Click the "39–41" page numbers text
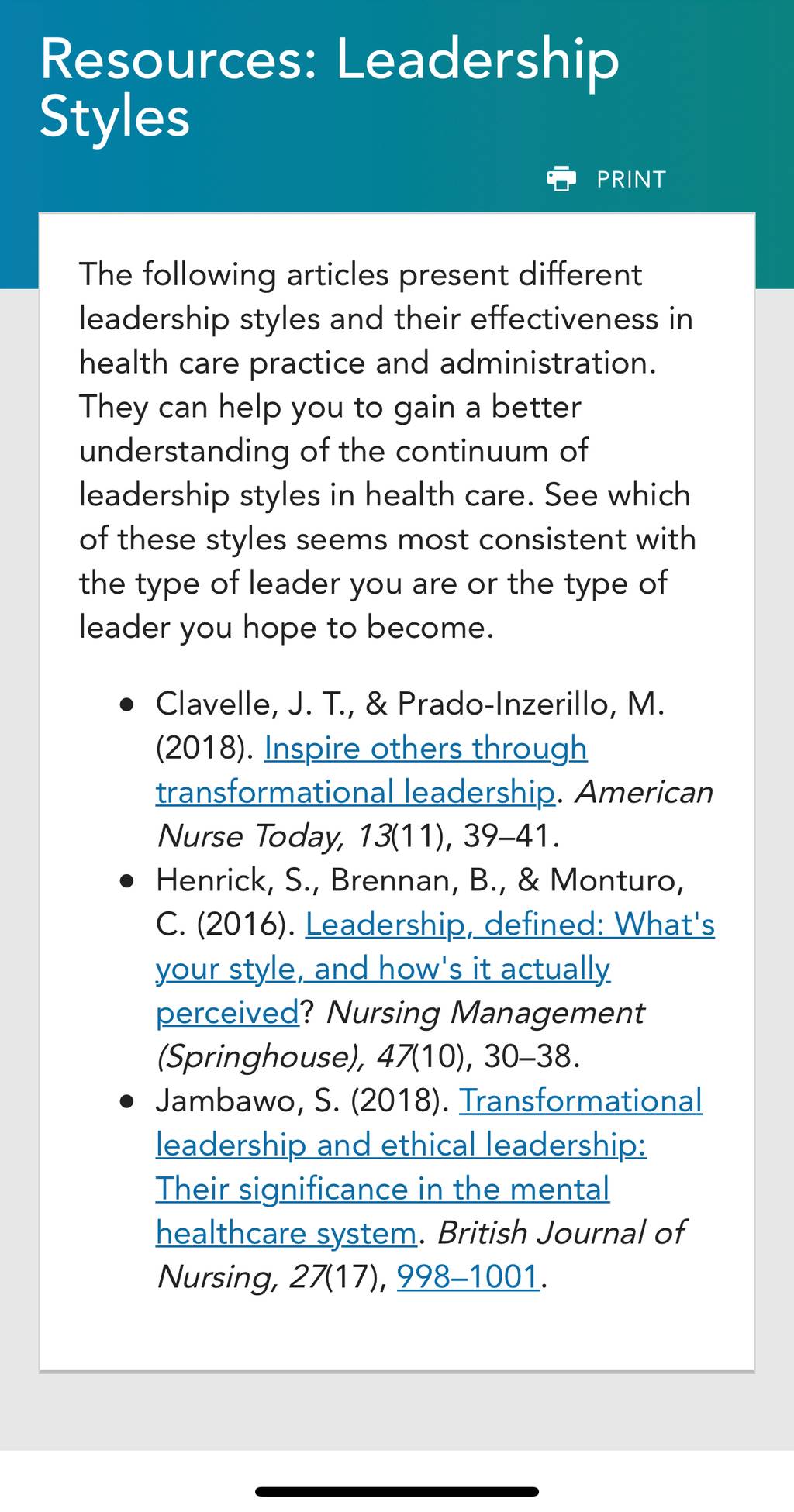The height and width of the screenshot is (1512, 794). (x=506, y=836)
